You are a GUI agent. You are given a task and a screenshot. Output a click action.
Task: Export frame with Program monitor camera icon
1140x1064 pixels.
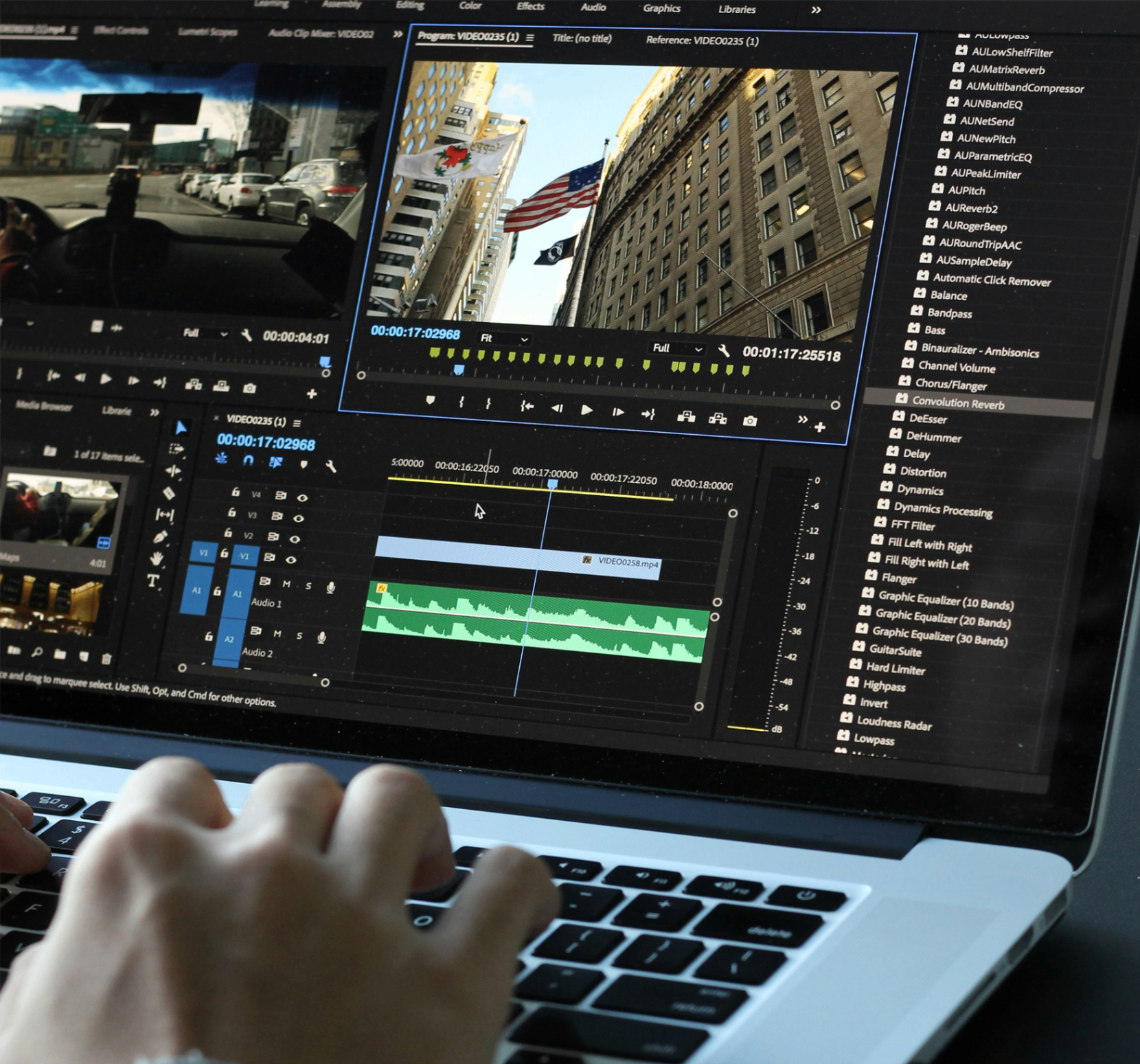click(x=750, y=420)
